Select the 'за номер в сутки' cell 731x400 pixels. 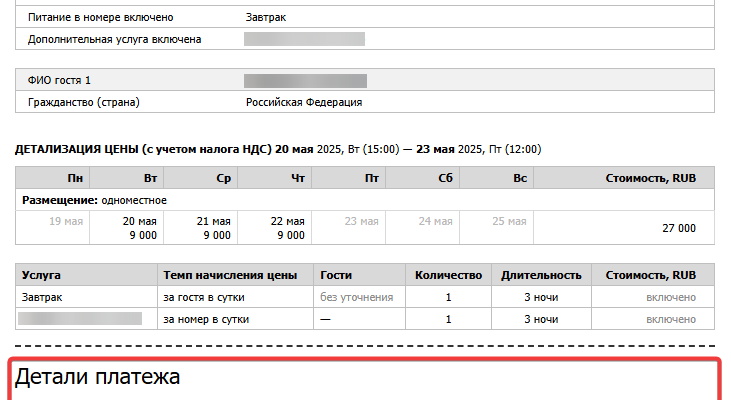point(206,319)
